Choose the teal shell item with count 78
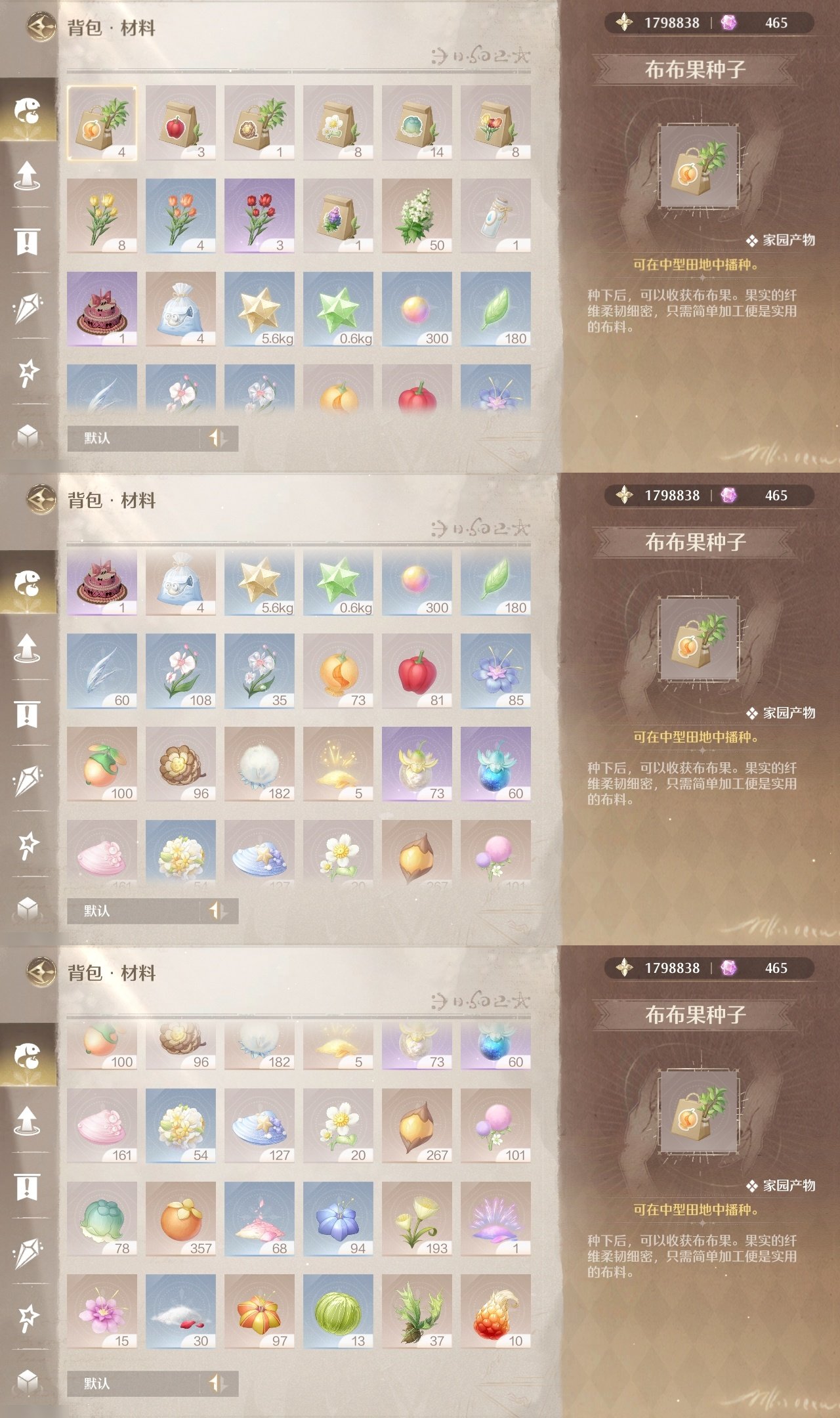The height and width of the screenshot is (1418, 840). [x=102, y=1219]
